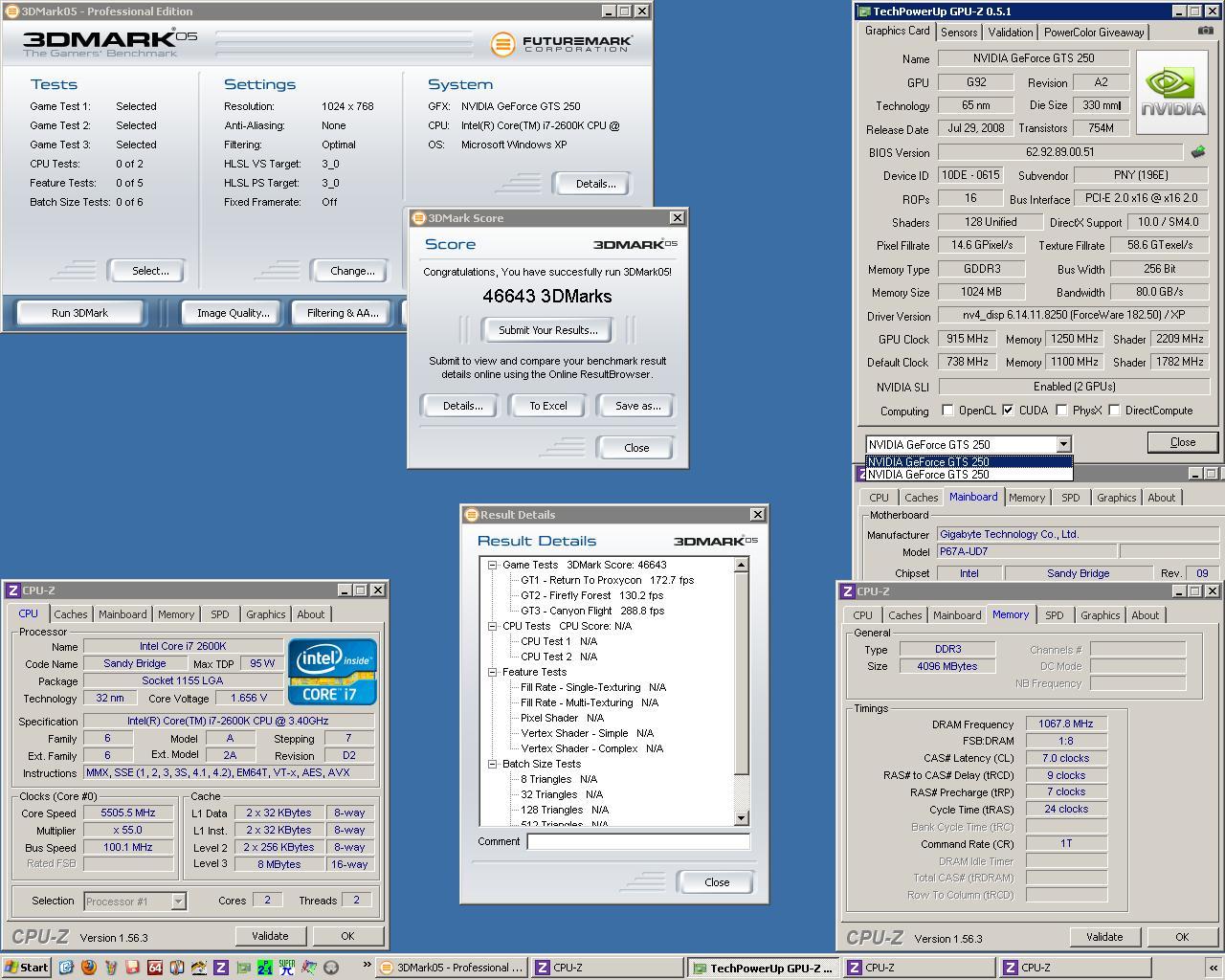Click GT3 - Canyon Flight result row
The image size is (1225, 980).
click(591, 611)
